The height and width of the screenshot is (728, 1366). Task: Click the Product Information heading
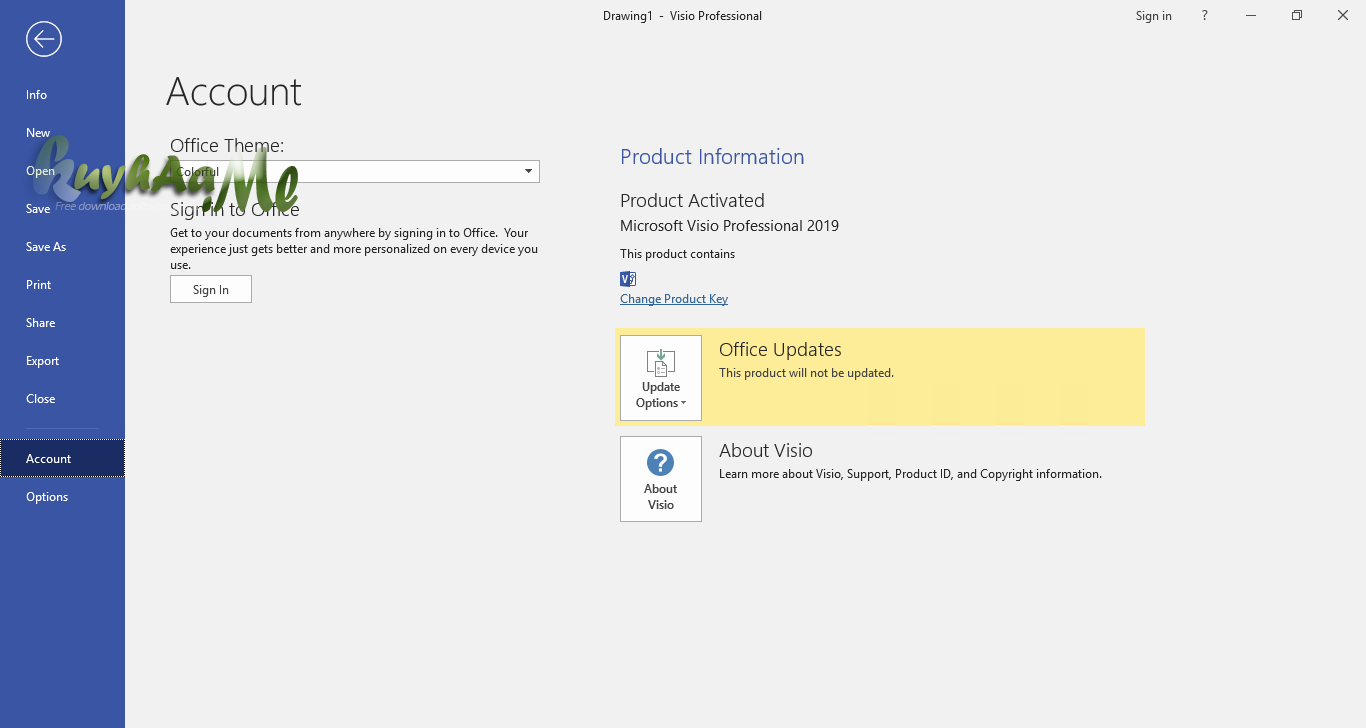click(x=712, y=157)
